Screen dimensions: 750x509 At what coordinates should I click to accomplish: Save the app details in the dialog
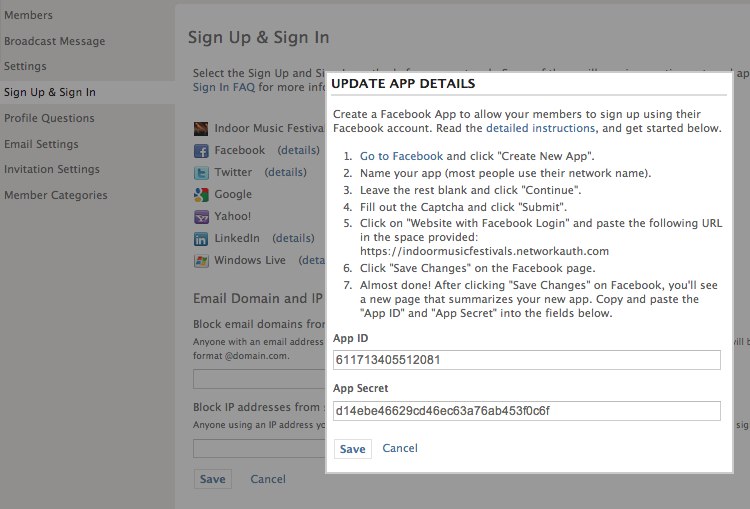(x=353, y=449)
